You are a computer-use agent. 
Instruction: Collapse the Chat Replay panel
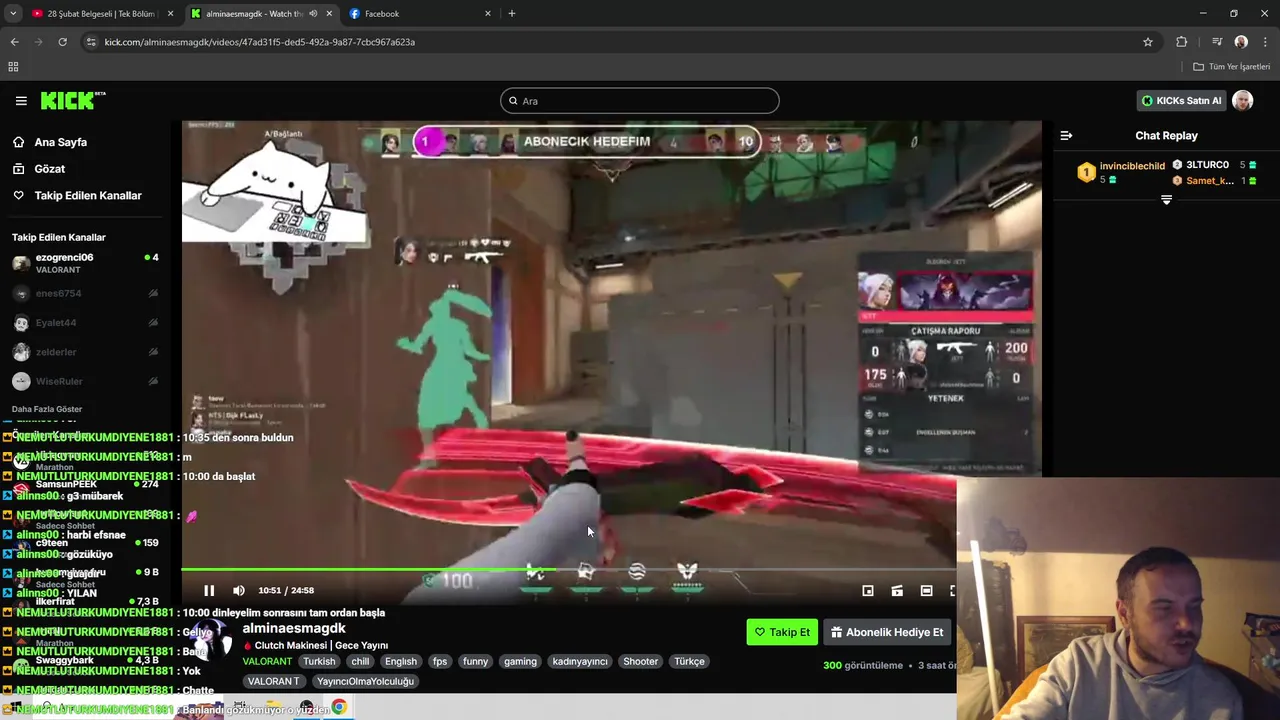click(1066, 135)
